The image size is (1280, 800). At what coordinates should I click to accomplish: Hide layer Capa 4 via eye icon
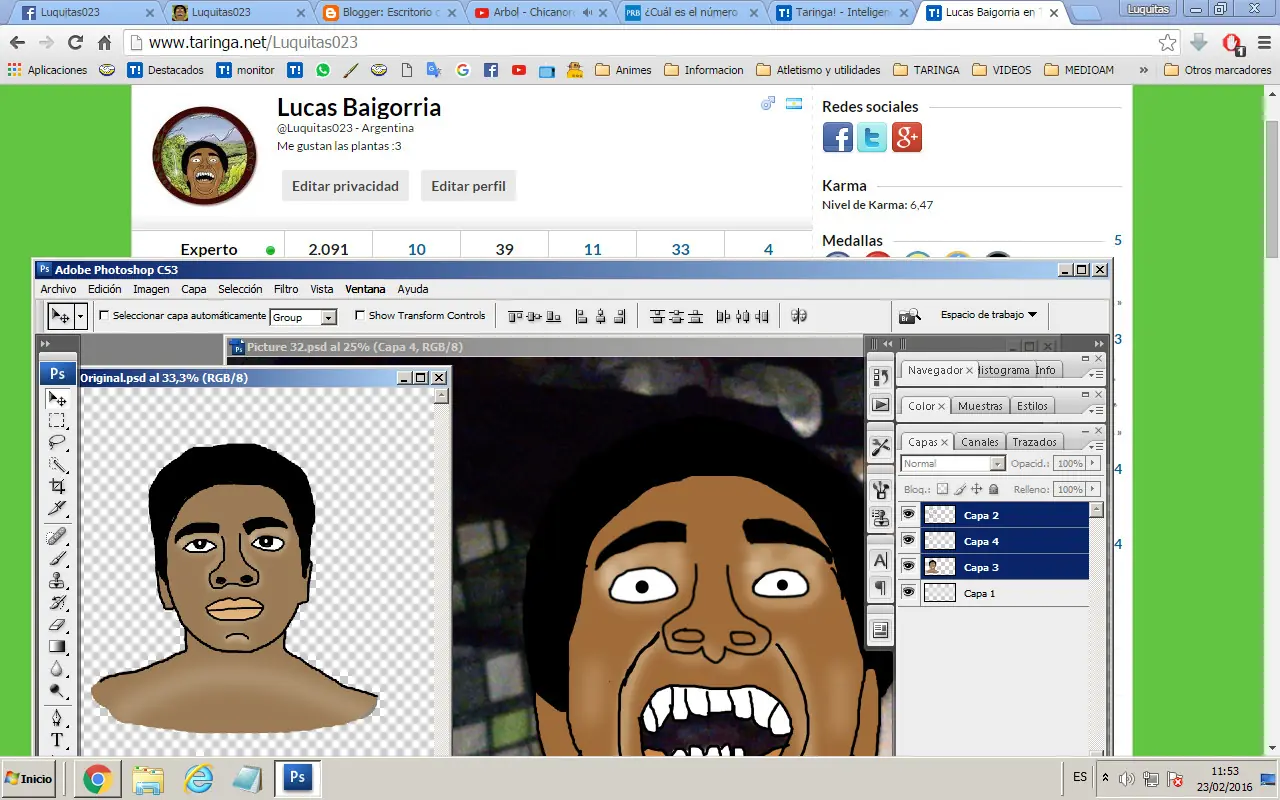point(908,541)
